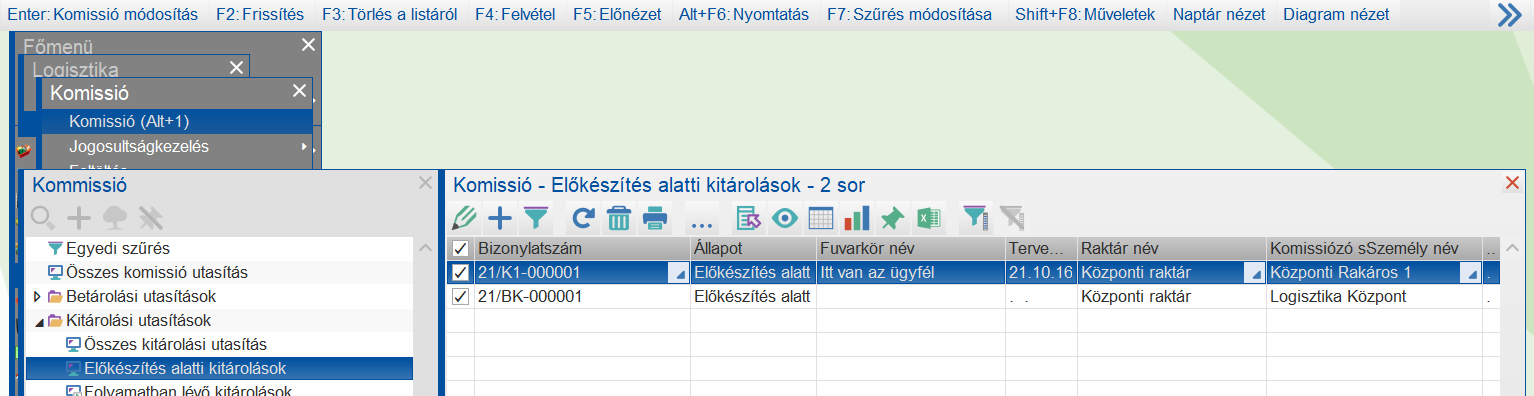This screenshot has width=1534, height=396.
Task: Sort by the Bizonylatszám column header
Action: click(582, 248)
